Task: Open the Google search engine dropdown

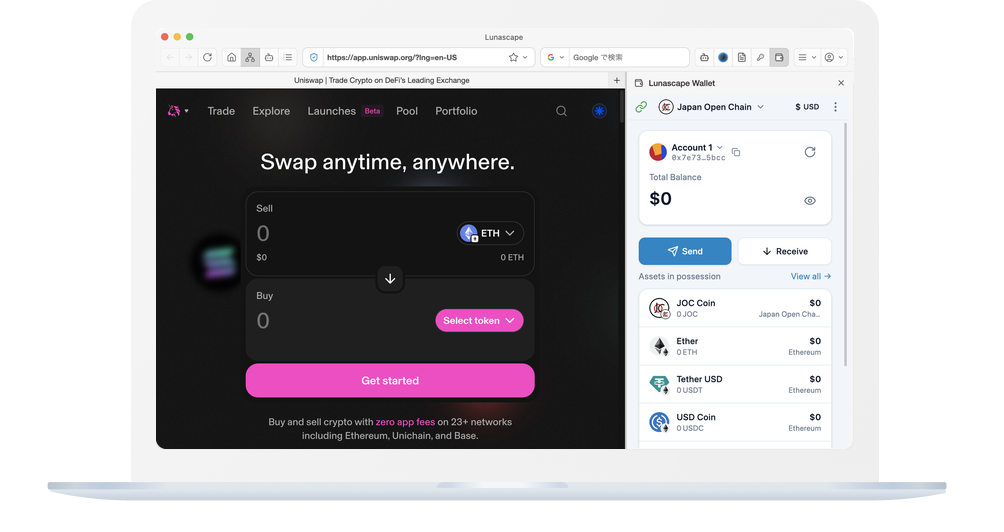Action: (x=555, y=58)
